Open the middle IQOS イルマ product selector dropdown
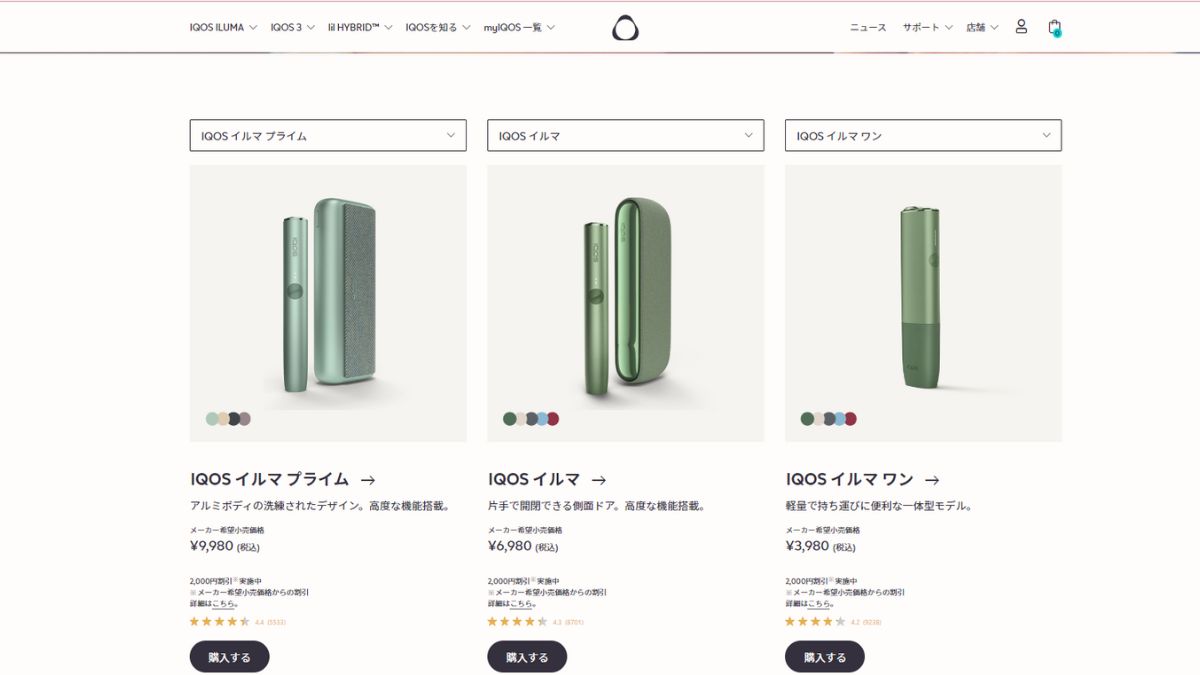 [626, 135]
